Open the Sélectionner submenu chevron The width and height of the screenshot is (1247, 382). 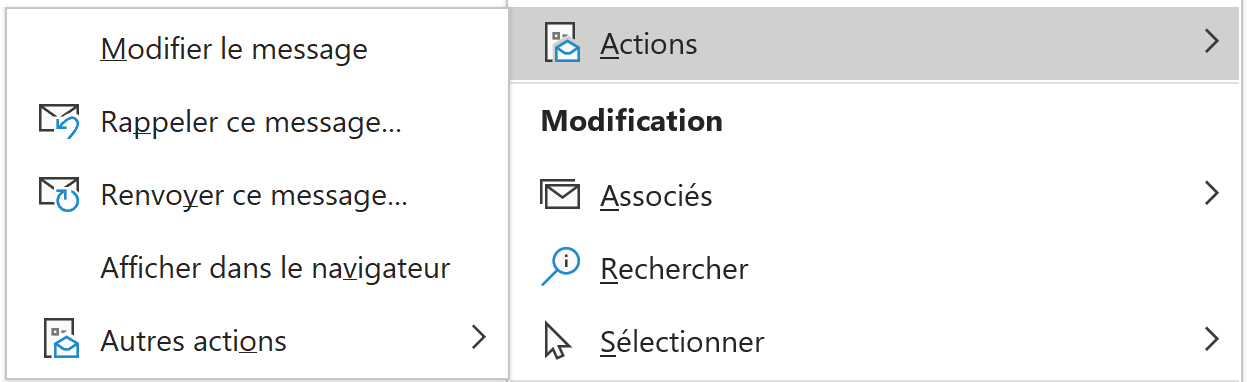pyautogui.click(x=1212, y=339)
